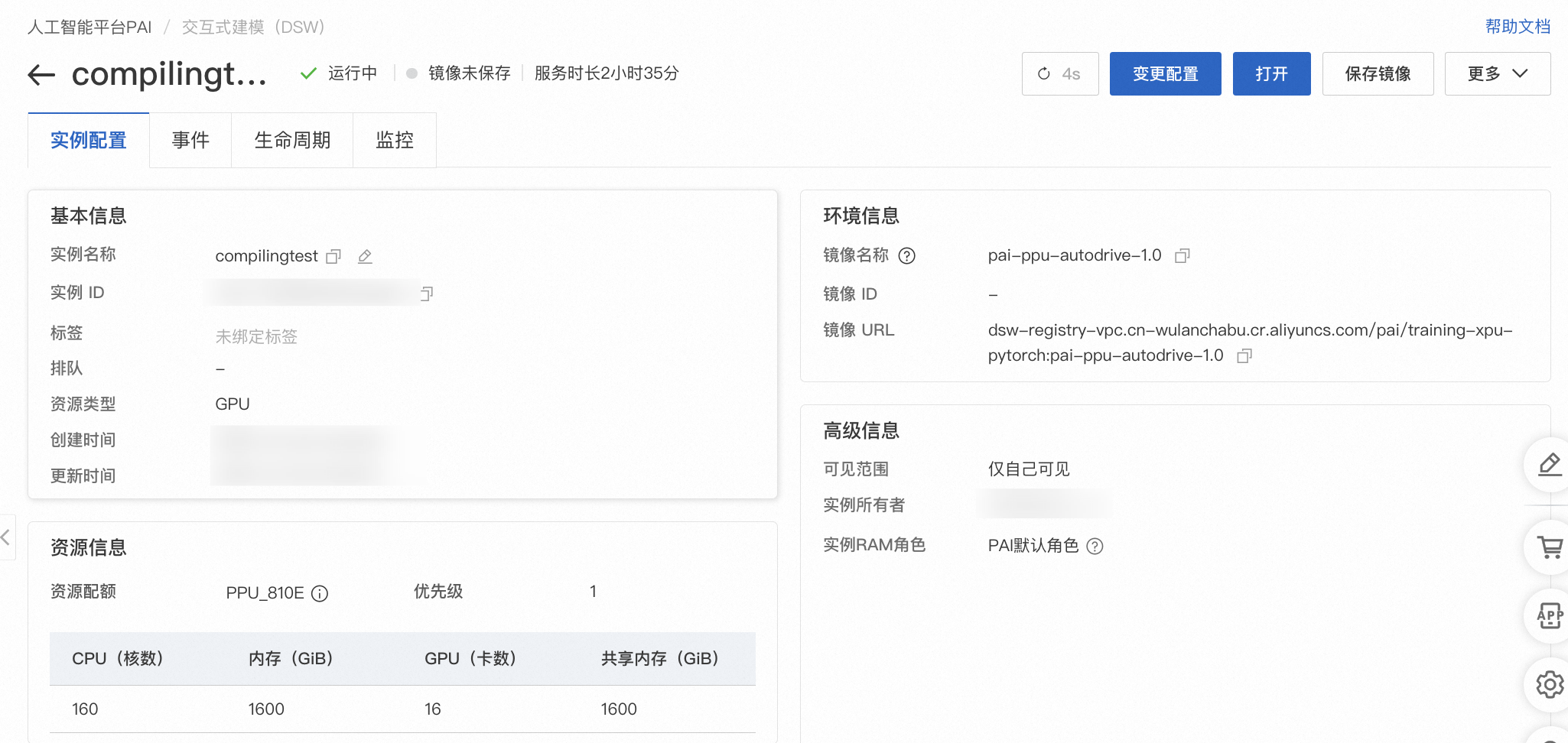
Task: Copy the image URL
Action: tap(1244, 355)
